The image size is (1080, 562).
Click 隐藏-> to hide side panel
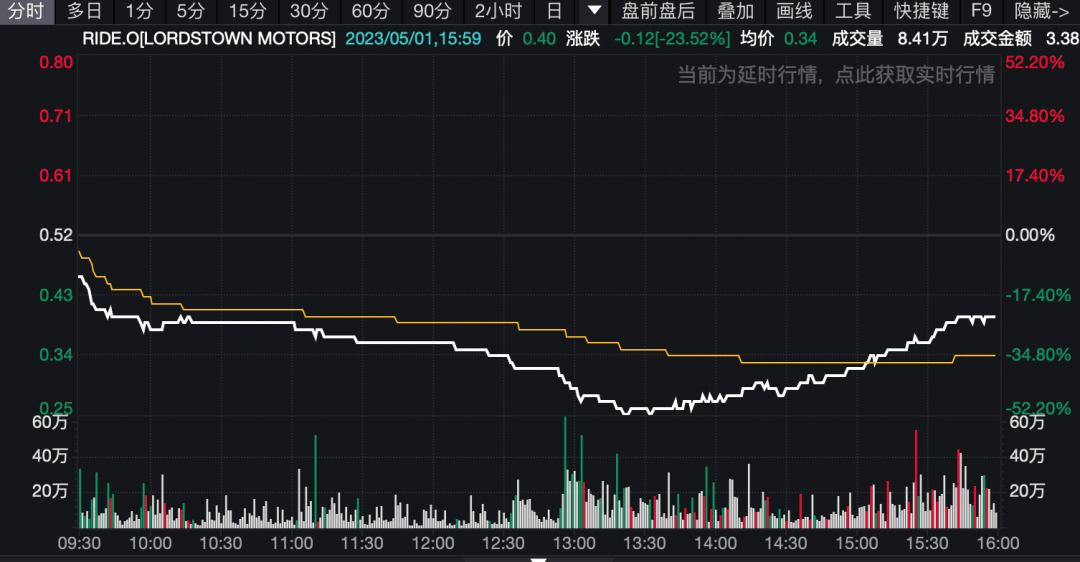1041,11
